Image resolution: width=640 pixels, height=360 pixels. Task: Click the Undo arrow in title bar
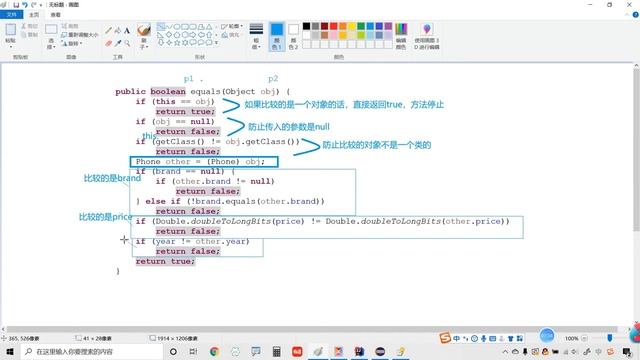(x=24, y=4)
